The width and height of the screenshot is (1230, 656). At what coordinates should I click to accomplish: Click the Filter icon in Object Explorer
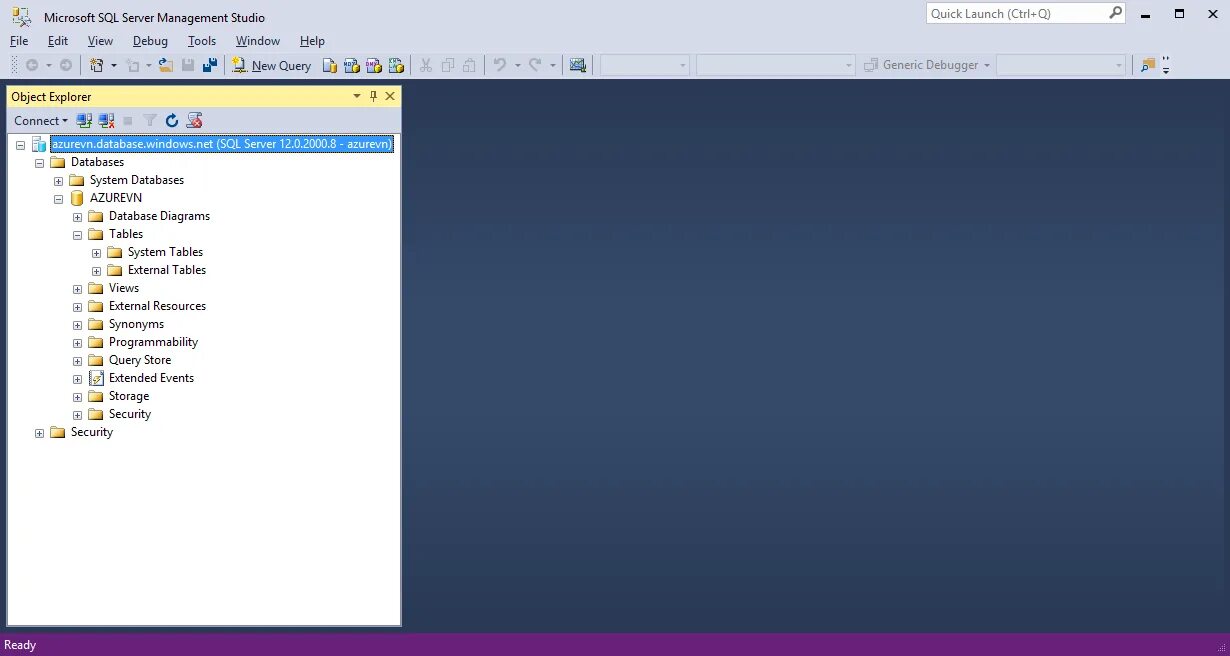click(150, 121)
